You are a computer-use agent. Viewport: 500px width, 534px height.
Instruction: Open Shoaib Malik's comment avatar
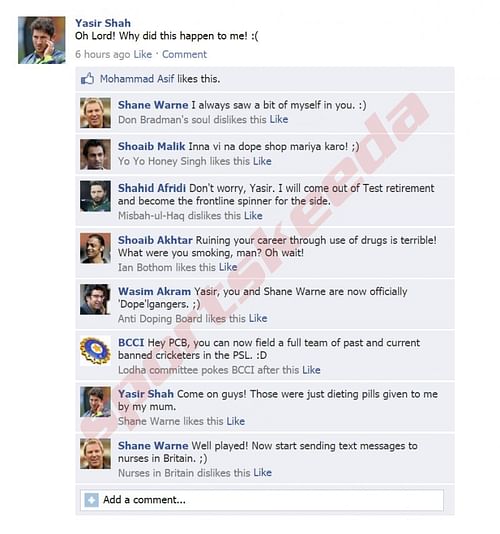[x=95, y=154]
